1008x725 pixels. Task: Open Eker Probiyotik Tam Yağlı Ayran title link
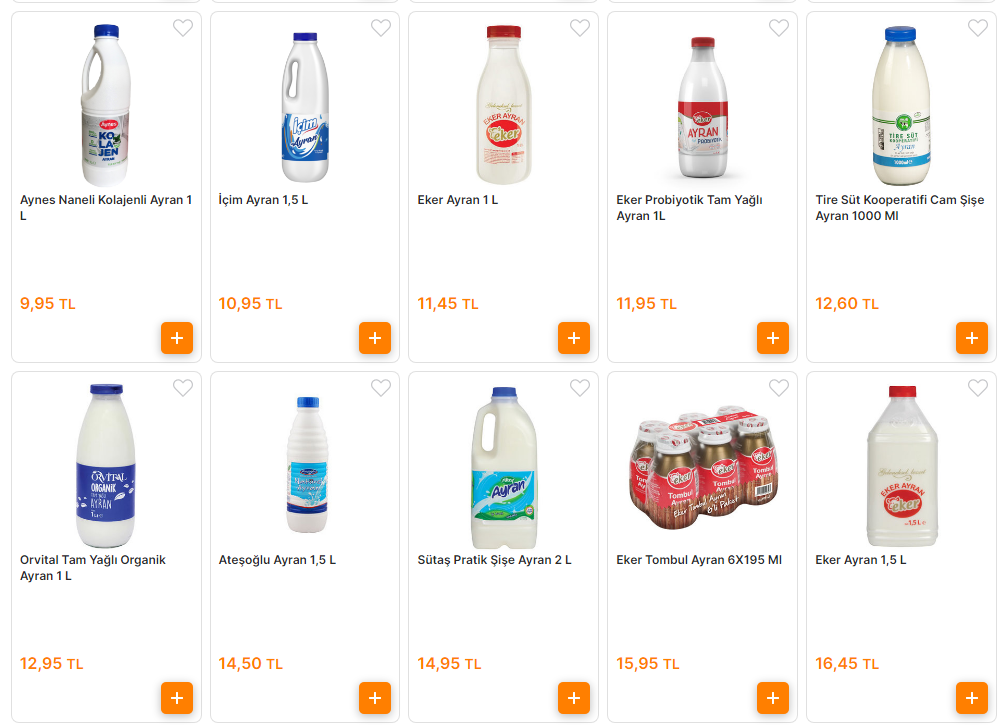pos(689,208)
